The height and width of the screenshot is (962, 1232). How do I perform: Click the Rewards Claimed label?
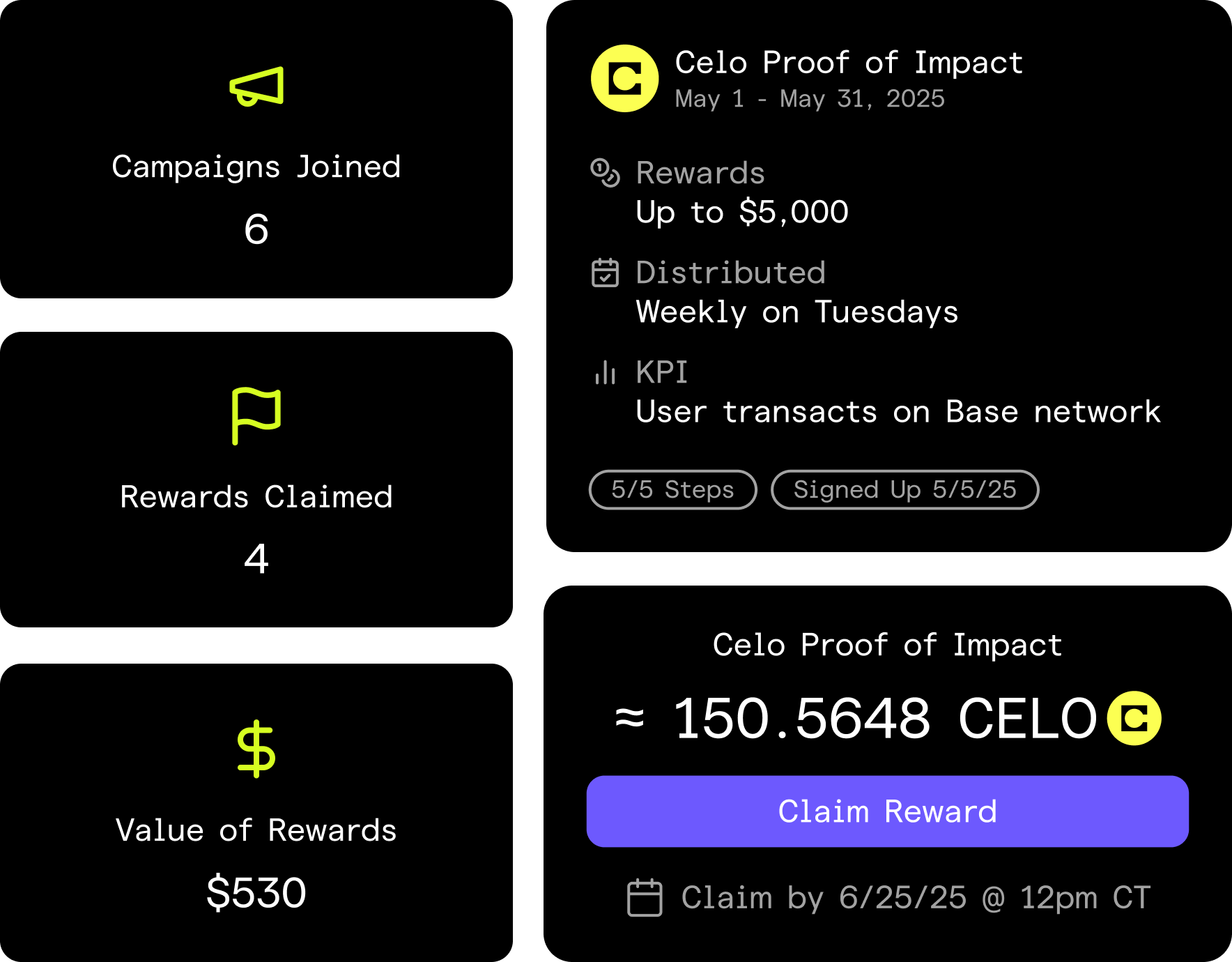(256, 497)
